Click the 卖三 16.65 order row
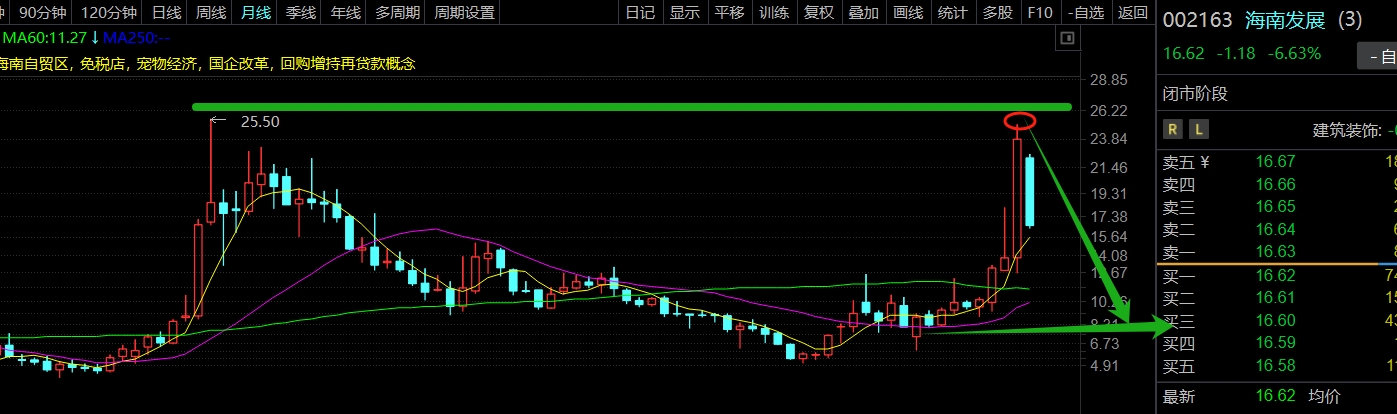 point(1279,206)
